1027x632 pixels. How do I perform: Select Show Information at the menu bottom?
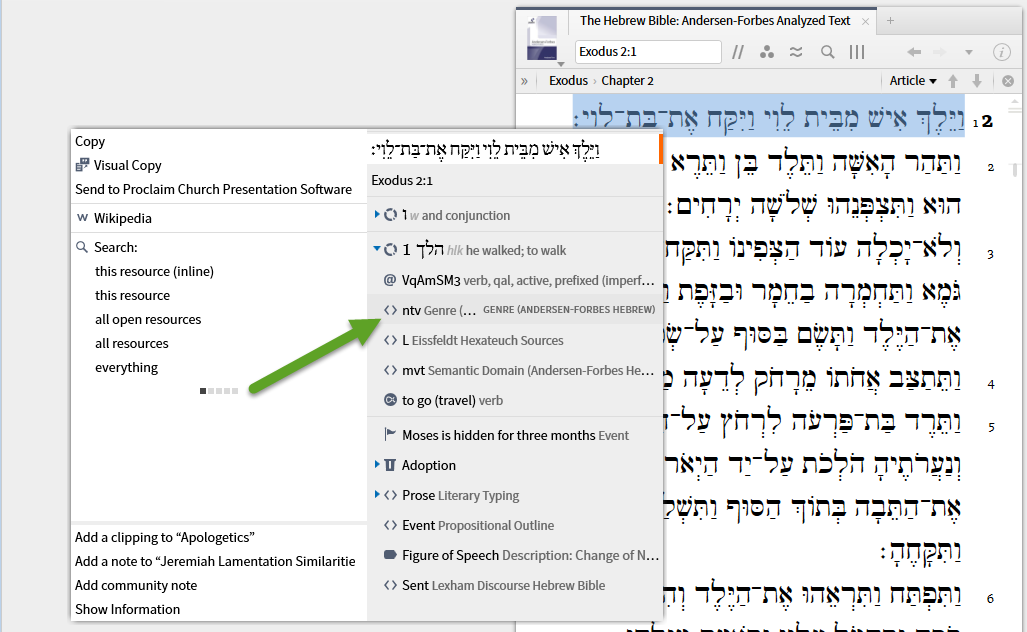[127, 610]
